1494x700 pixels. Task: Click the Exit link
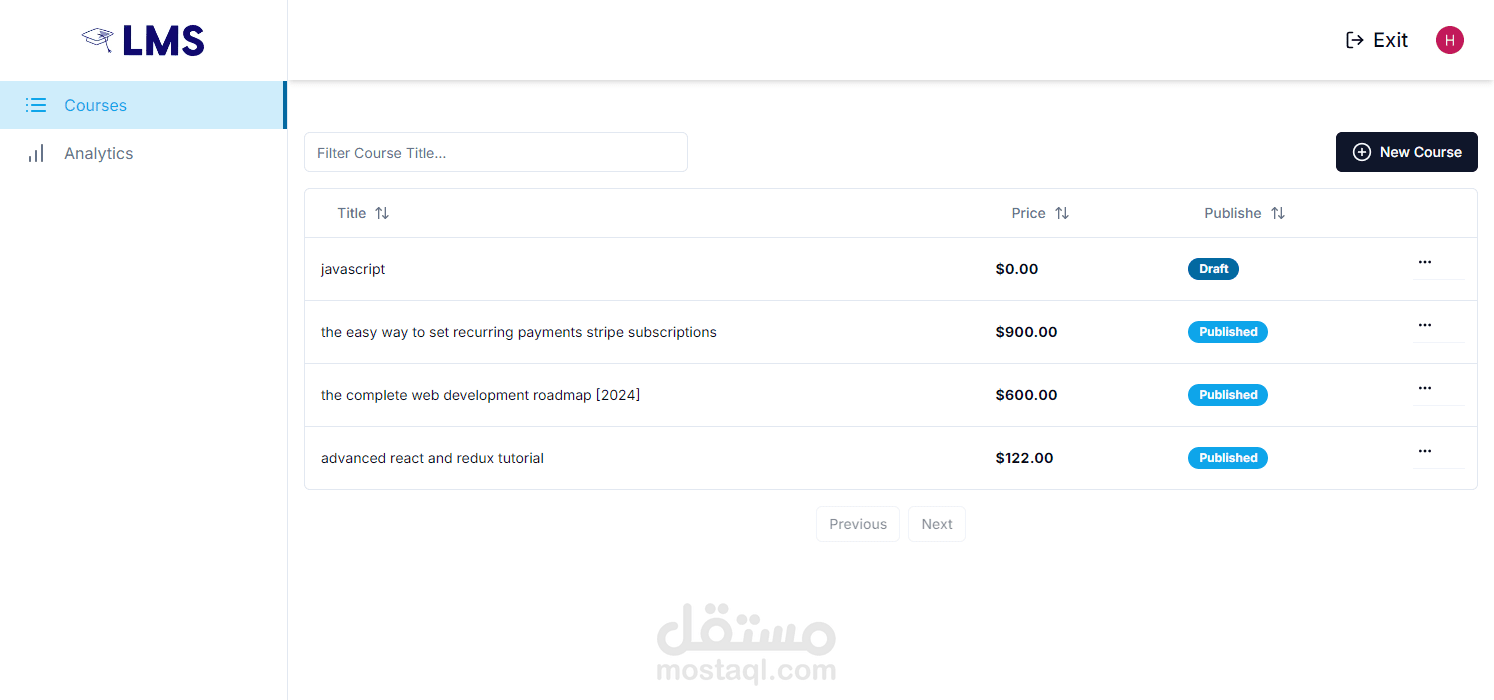(1377, 40)
